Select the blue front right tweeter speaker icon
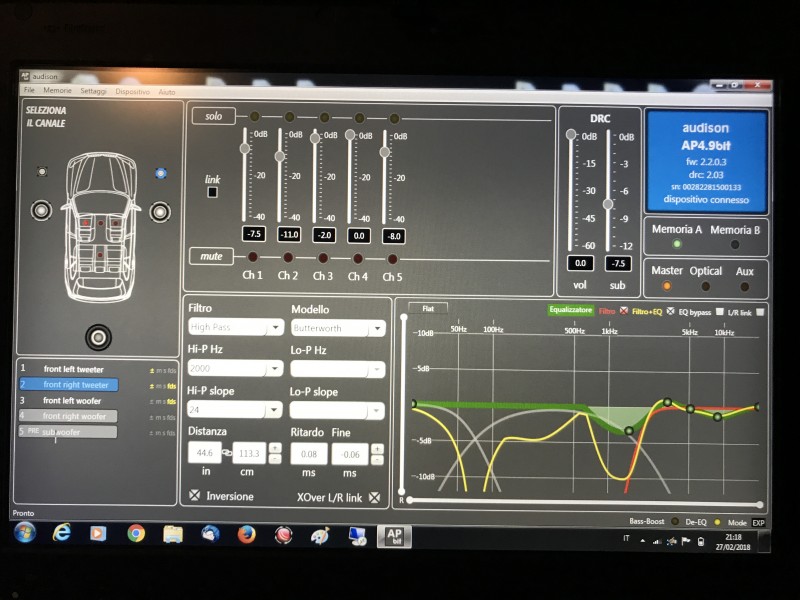This screenshot has height=600, width=800. pyautogui.click(x=161, y=173)
